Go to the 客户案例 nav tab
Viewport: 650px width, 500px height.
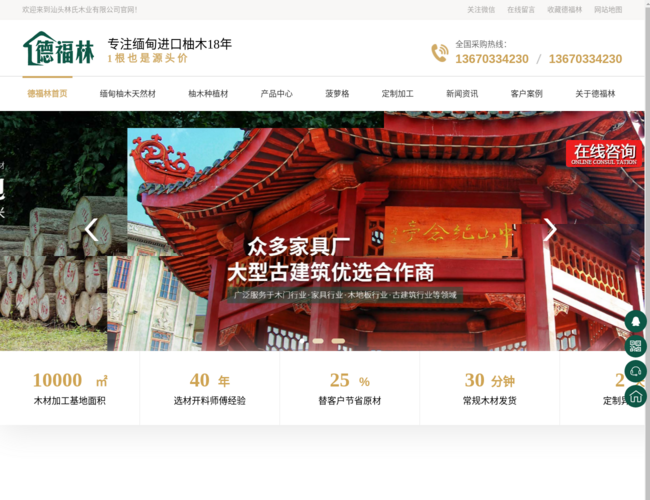pos(527,94)
